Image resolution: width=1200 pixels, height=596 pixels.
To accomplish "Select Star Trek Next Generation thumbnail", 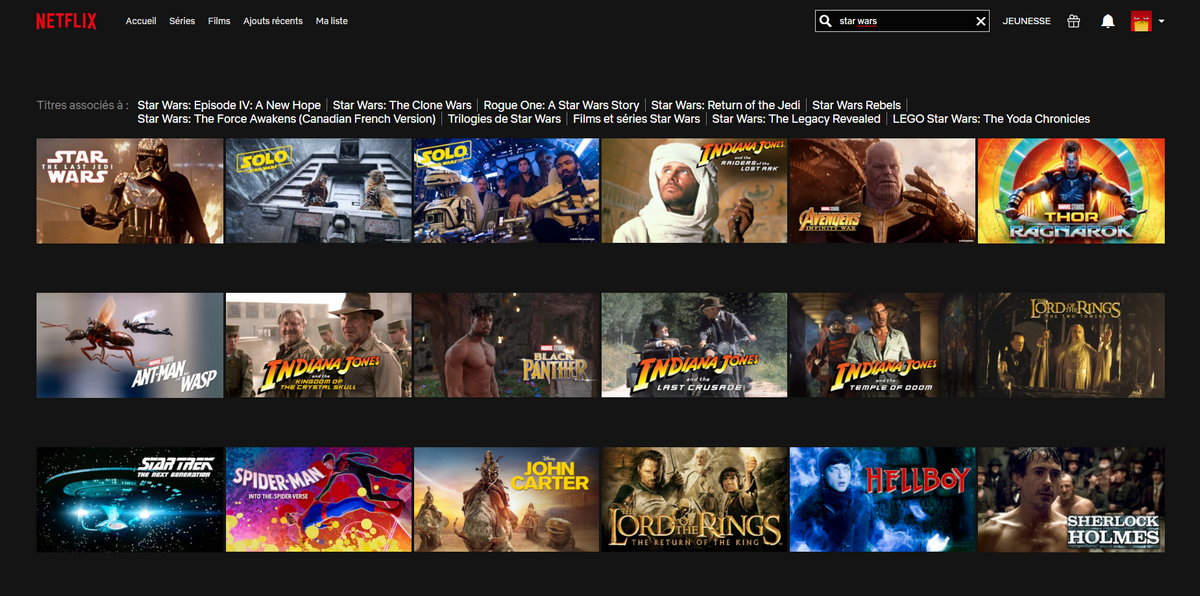I will (x=130, y=499).
